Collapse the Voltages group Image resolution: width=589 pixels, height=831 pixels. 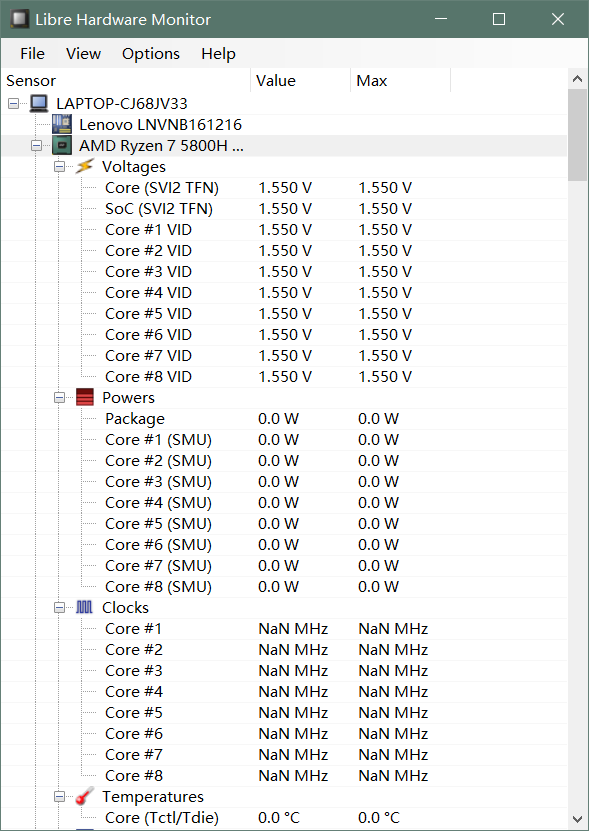(x=59, y=166)
